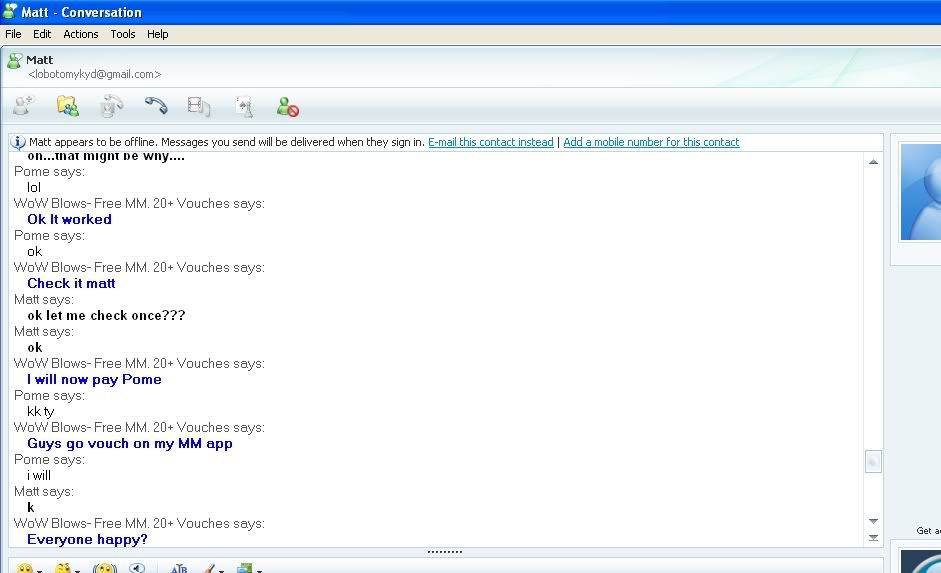Open the handwriting brush icon

pos(208,568)
